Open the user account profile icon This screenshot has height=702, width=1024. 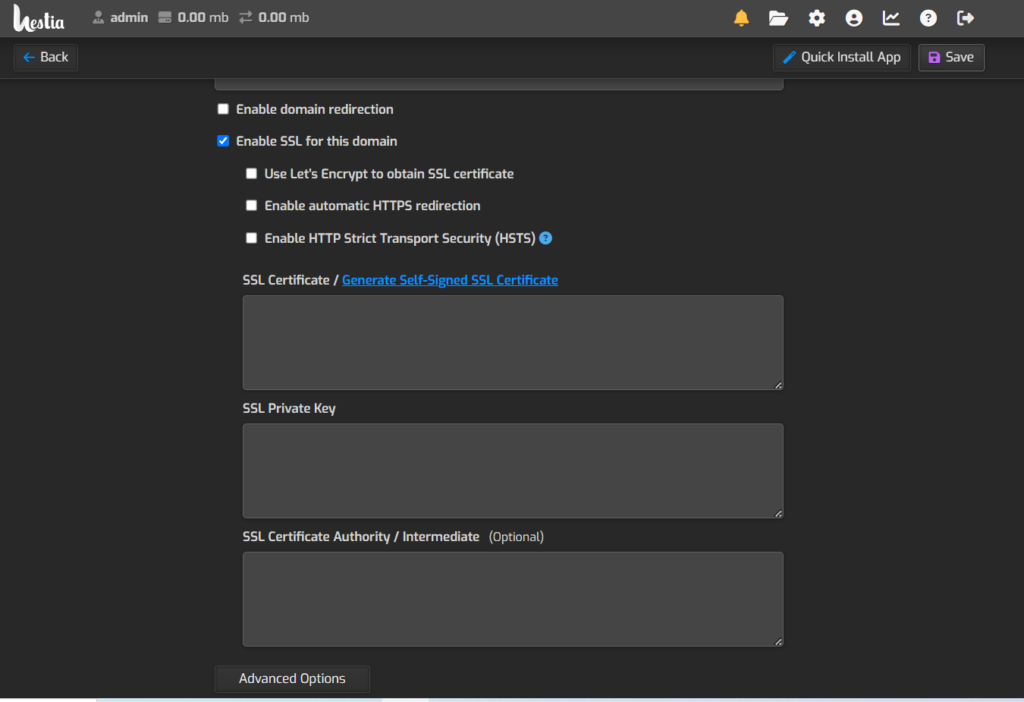[x=854, y=18]
